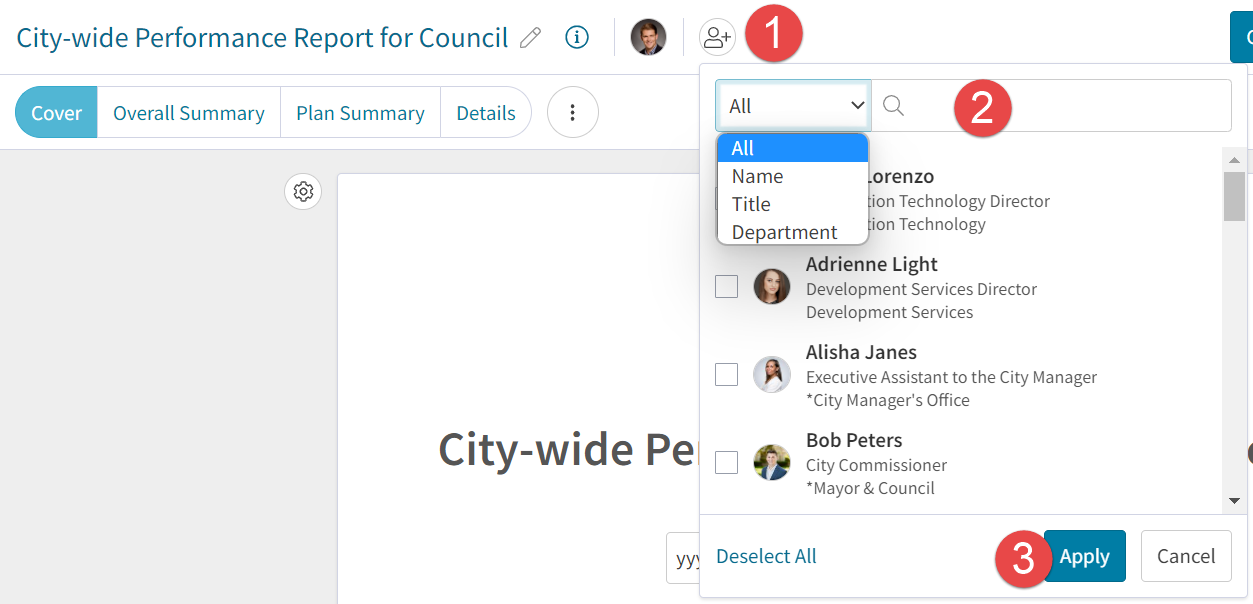This screenshot has height=604, width=1253.
Task: Expand the All filter dropdown
Action: [x=794, y=106]
